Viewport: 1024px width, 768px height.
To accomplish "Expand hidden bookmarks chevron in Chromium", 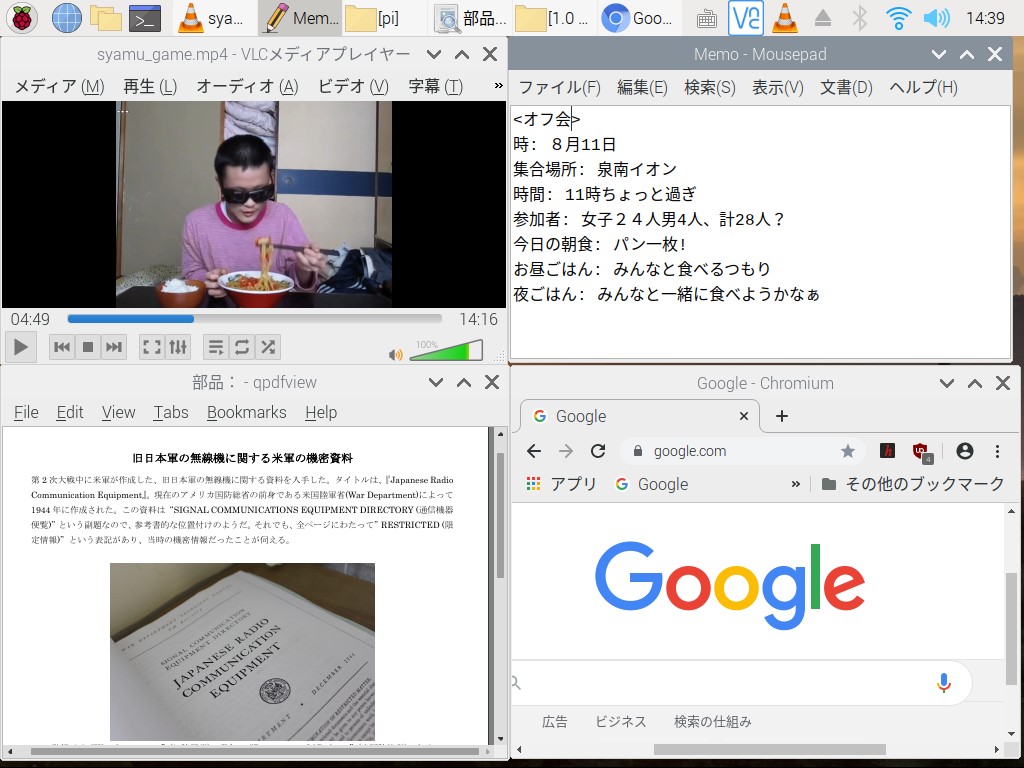I will point(795,484).
